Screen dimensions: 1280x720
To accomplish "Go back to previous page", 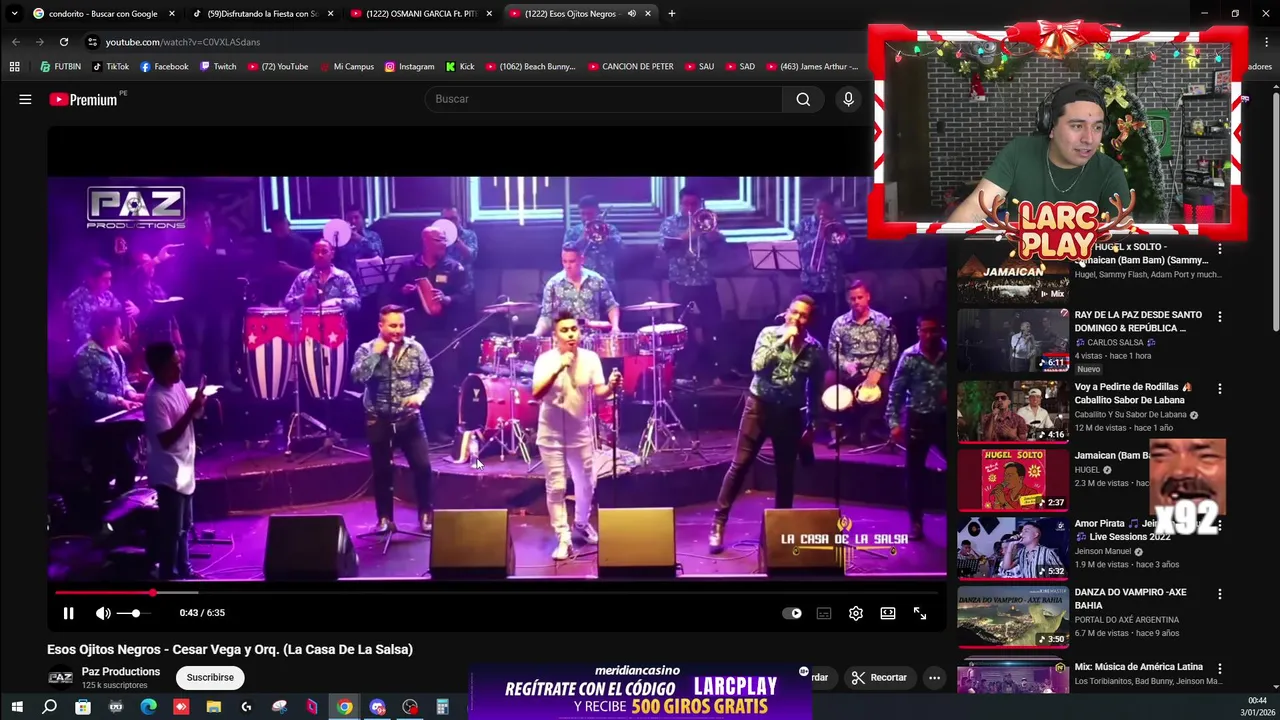I will point(16,42).
